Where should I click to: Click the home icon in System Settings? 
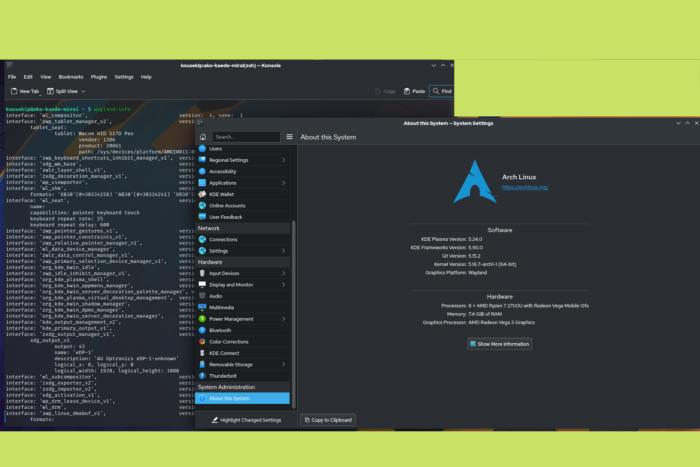(x=203, y=137)
